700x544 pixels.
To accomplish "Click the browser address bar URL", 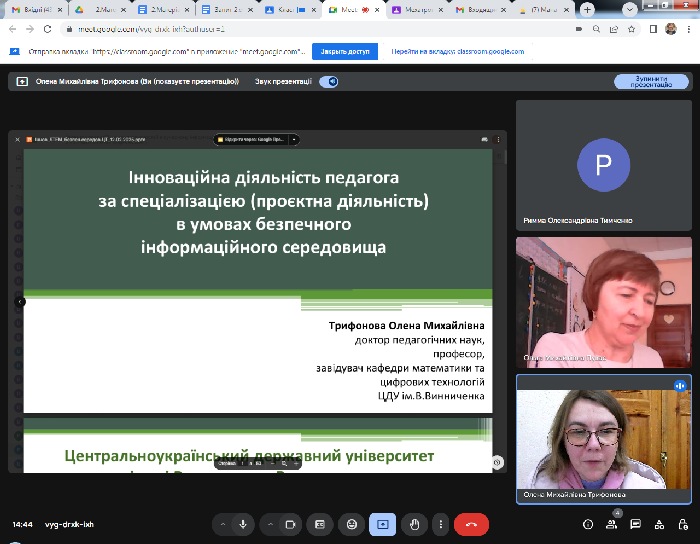I will click(150, 29).
